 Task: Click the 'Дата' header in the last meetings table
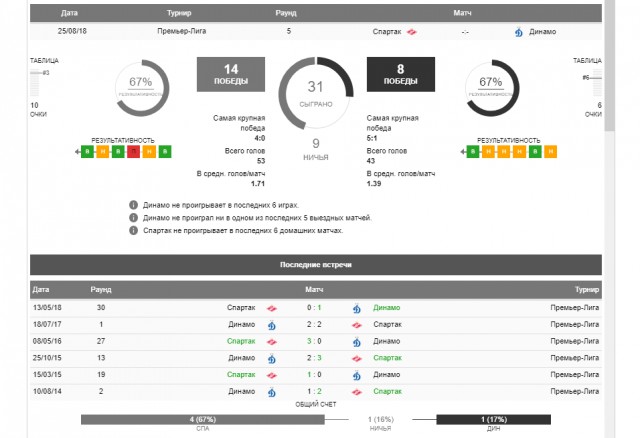(x=41, y=289)
